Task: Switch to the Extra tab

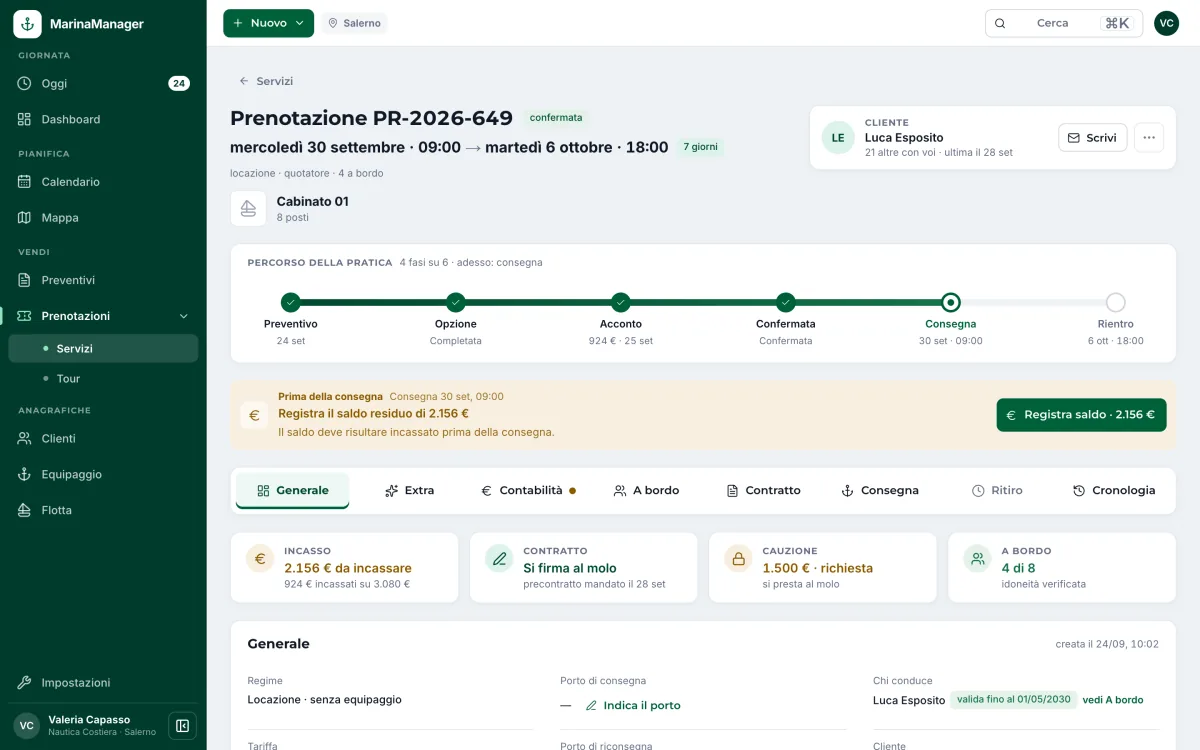Action: (409, 490)
